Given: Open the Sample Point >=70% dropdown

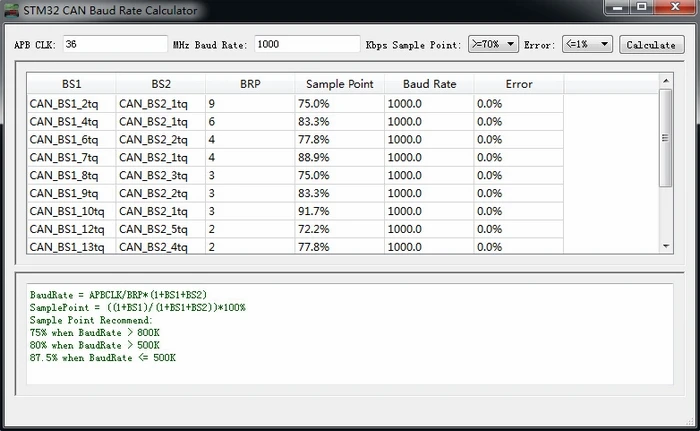Looking at the screenshot, I should coord(493,44).
